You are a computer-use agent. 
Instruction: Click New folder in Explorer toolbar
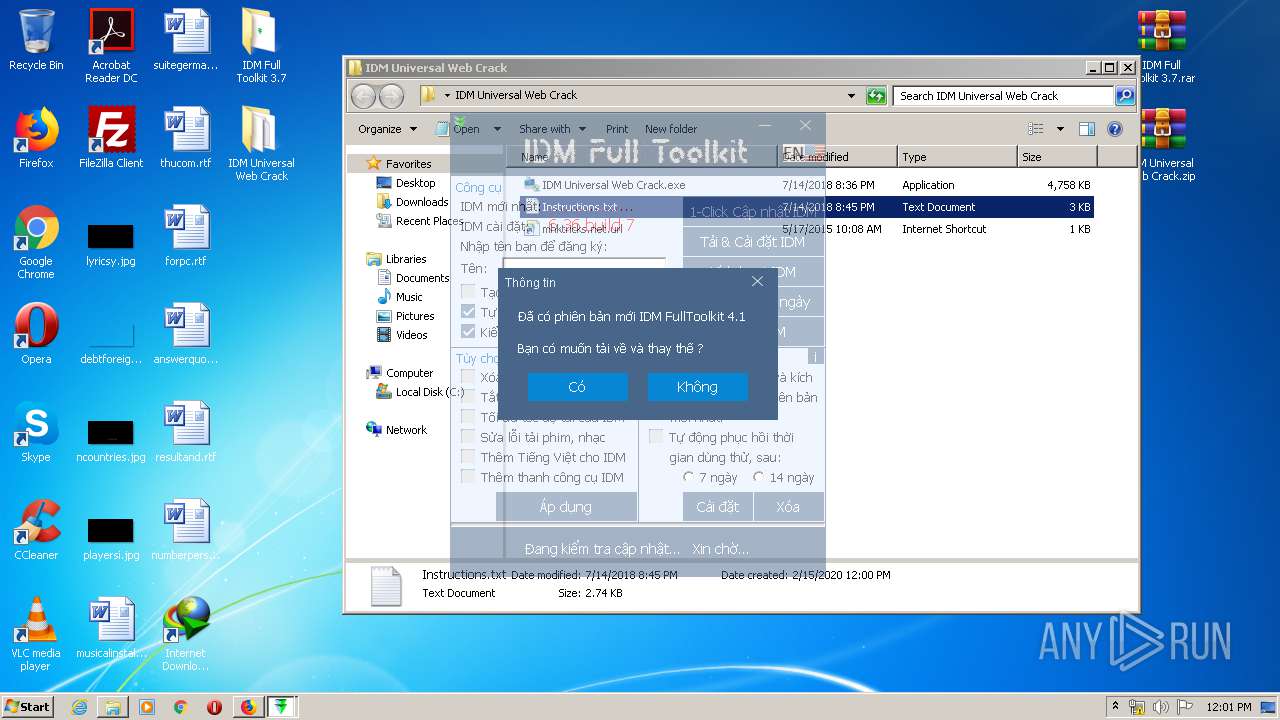(671, 129)
